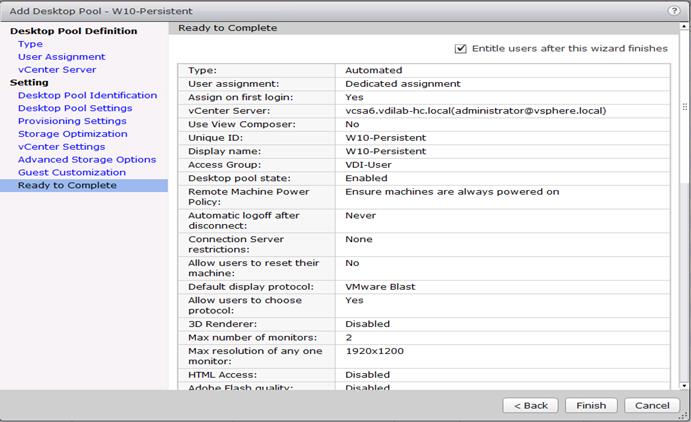Click the Finish button
Viewport: 691px width, 422px height.
[591, 405]
